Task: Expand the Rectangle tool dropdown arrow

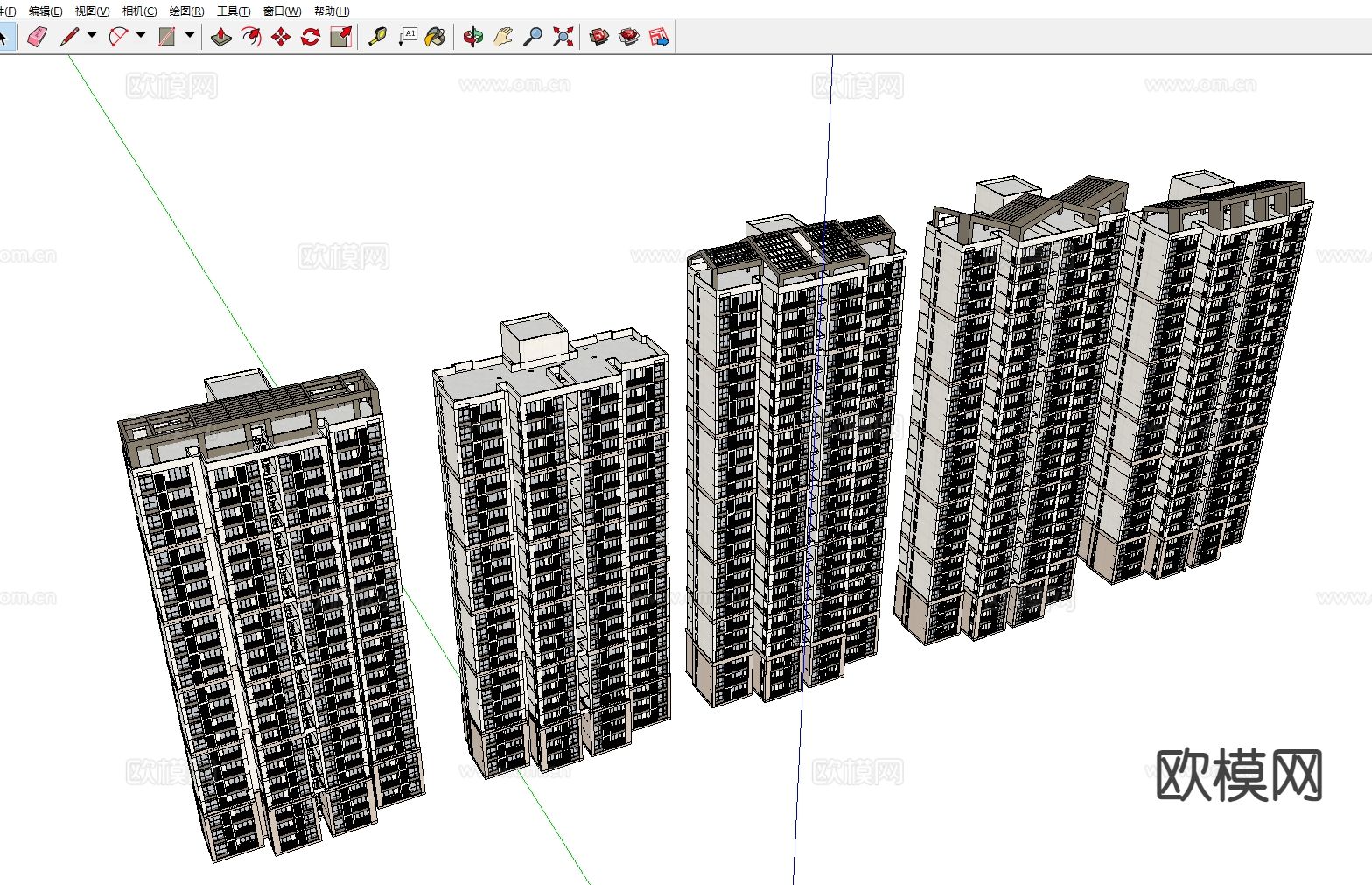Action: 190,36
